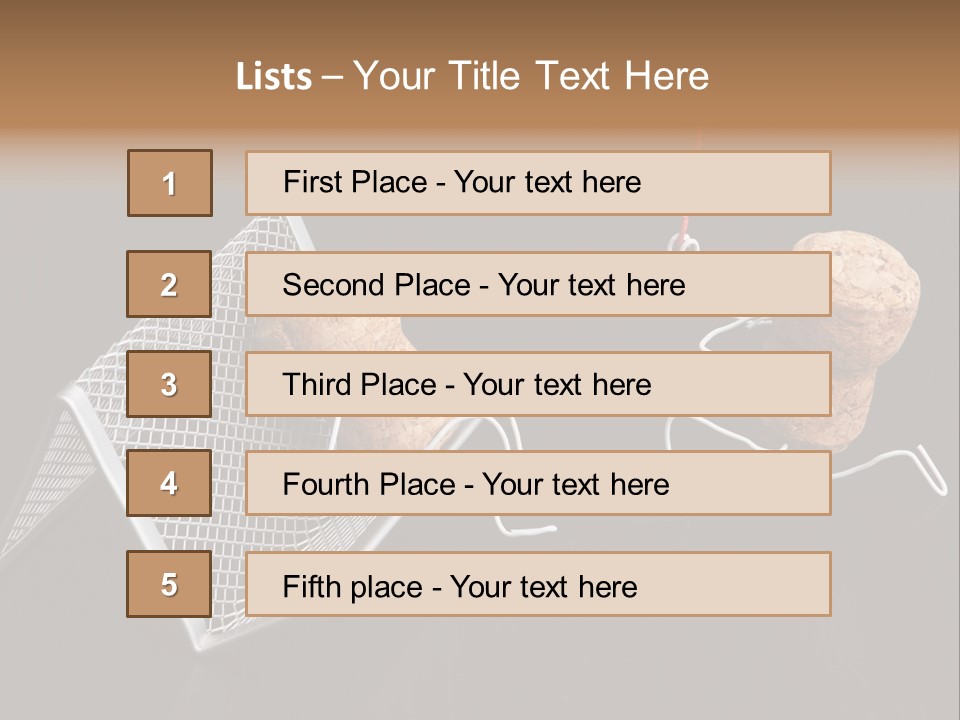
Task: Click the bold word Lists in title
Action: click(x=274, y=77)
